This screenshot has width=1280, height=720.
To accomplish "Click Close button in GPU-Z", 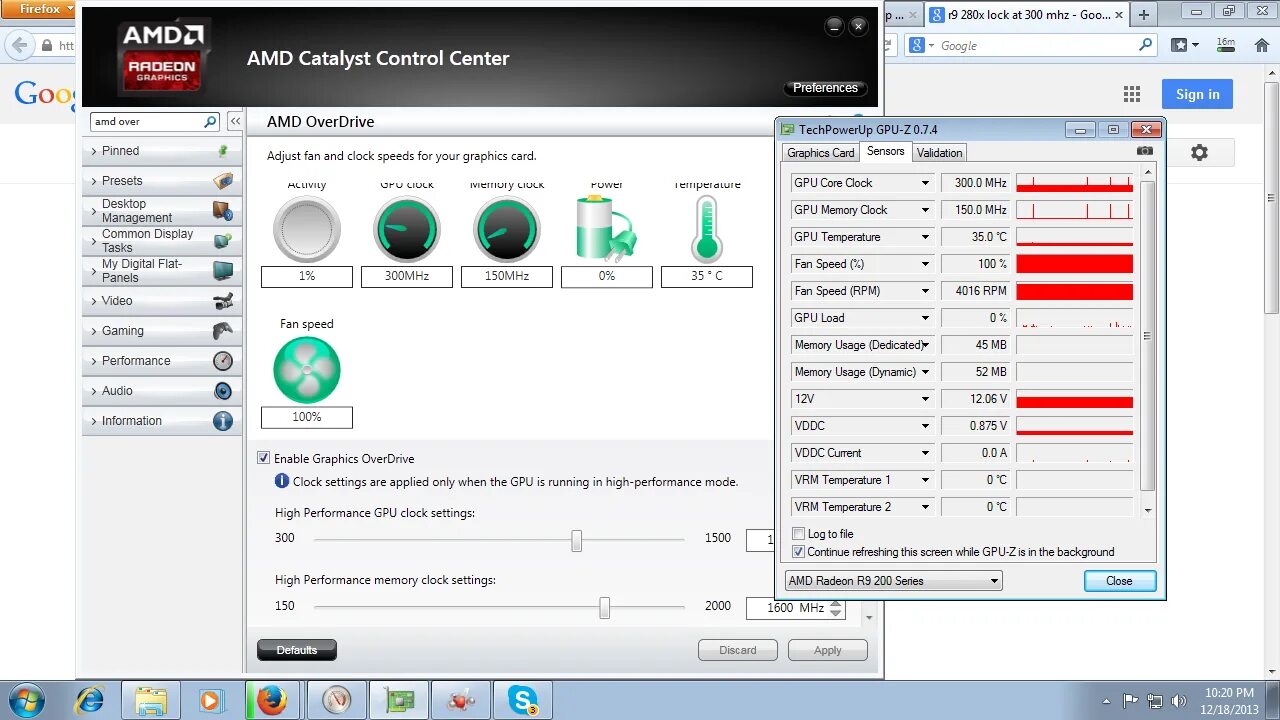I will (x=1120, y=581).
